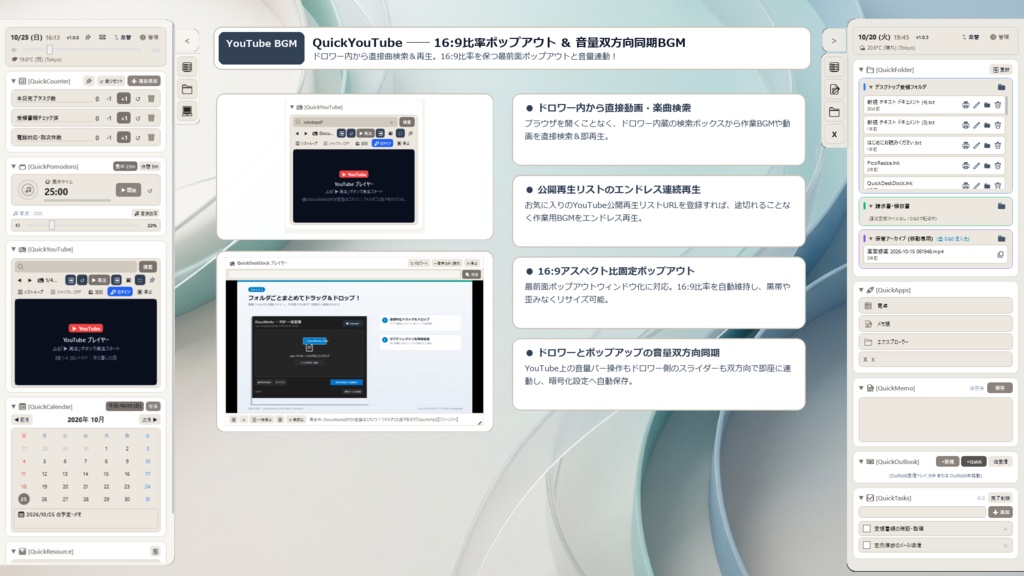Print 新規 テキスト ドキュメント (4).txt

965,104
